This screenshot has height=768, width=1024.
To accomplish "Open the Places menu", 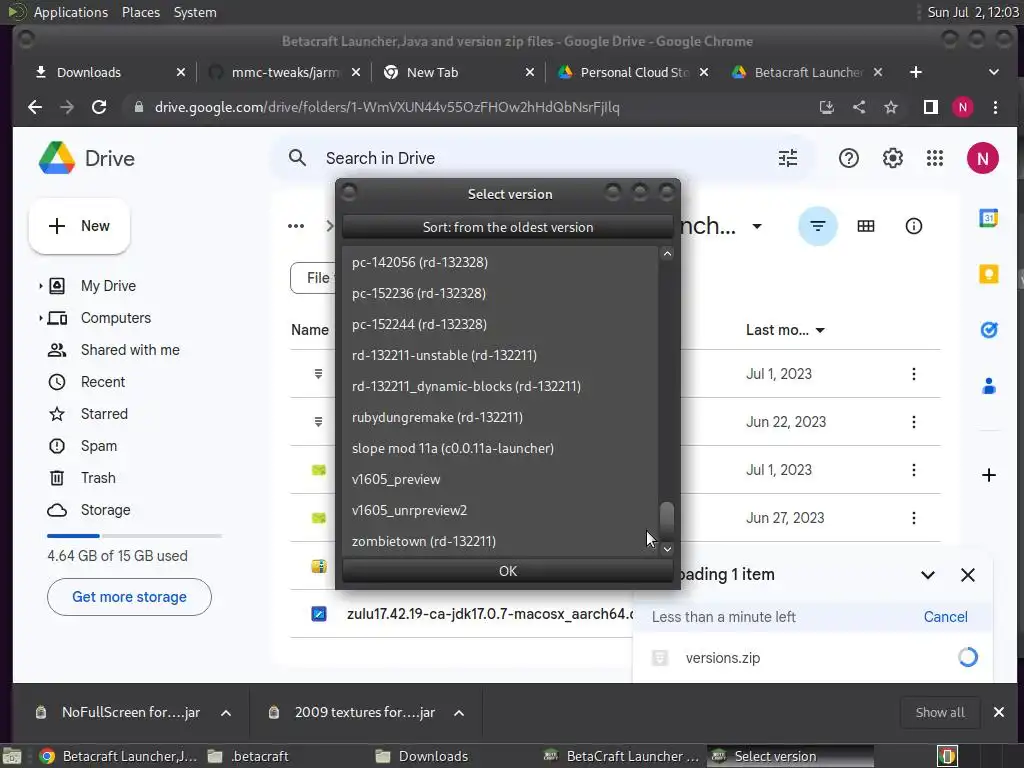I will 140,12.
